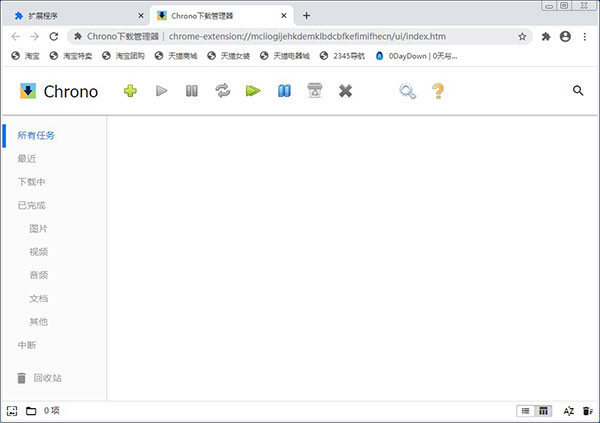Viewport: 600px width, 423px height.
Task: Click the green plus new task icon
Action: tap(130, 91)
